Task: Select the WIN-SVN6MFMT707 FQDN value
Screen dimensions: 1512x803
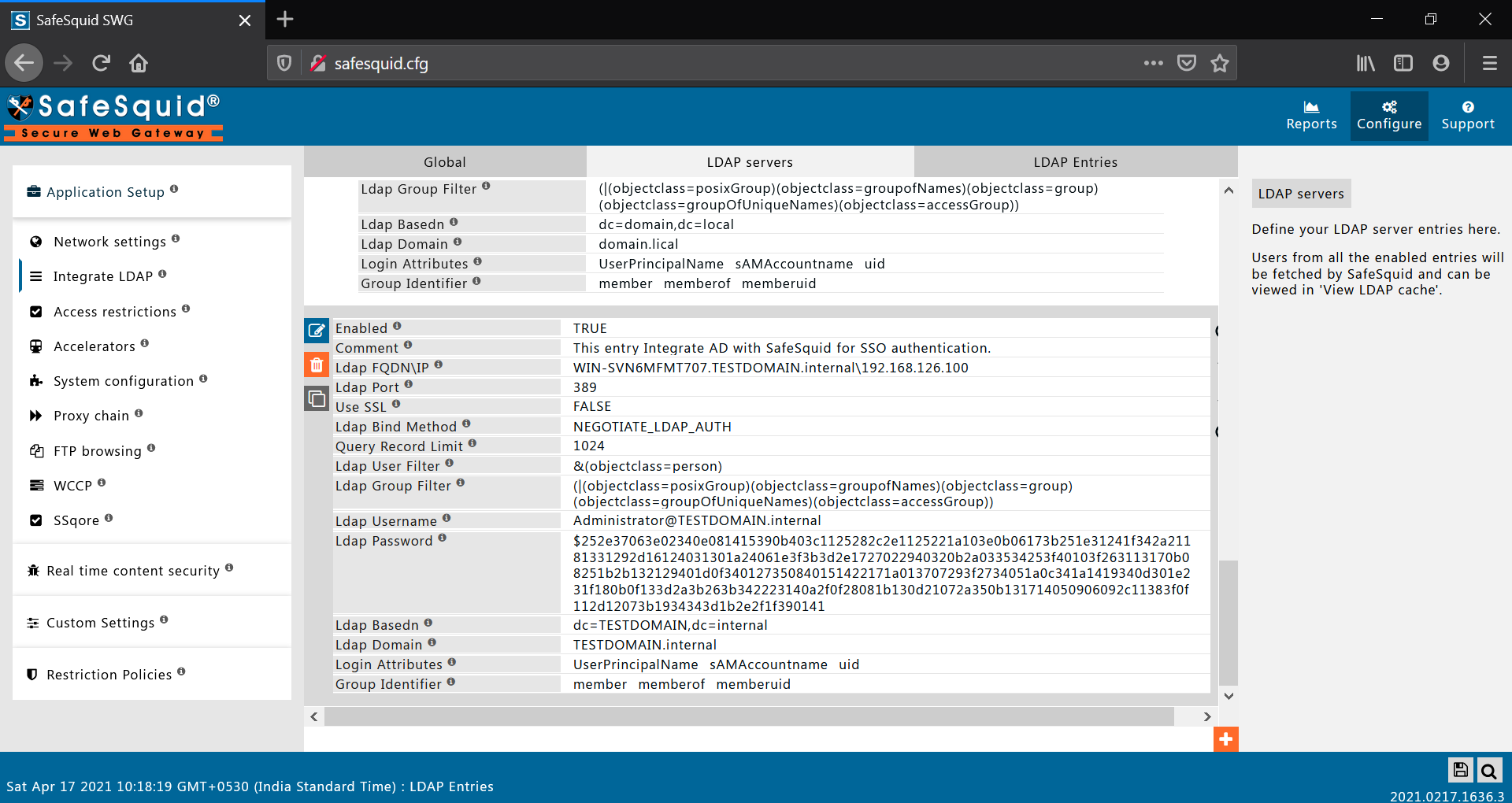Action: pyautogui.click(x=771, y=368)
